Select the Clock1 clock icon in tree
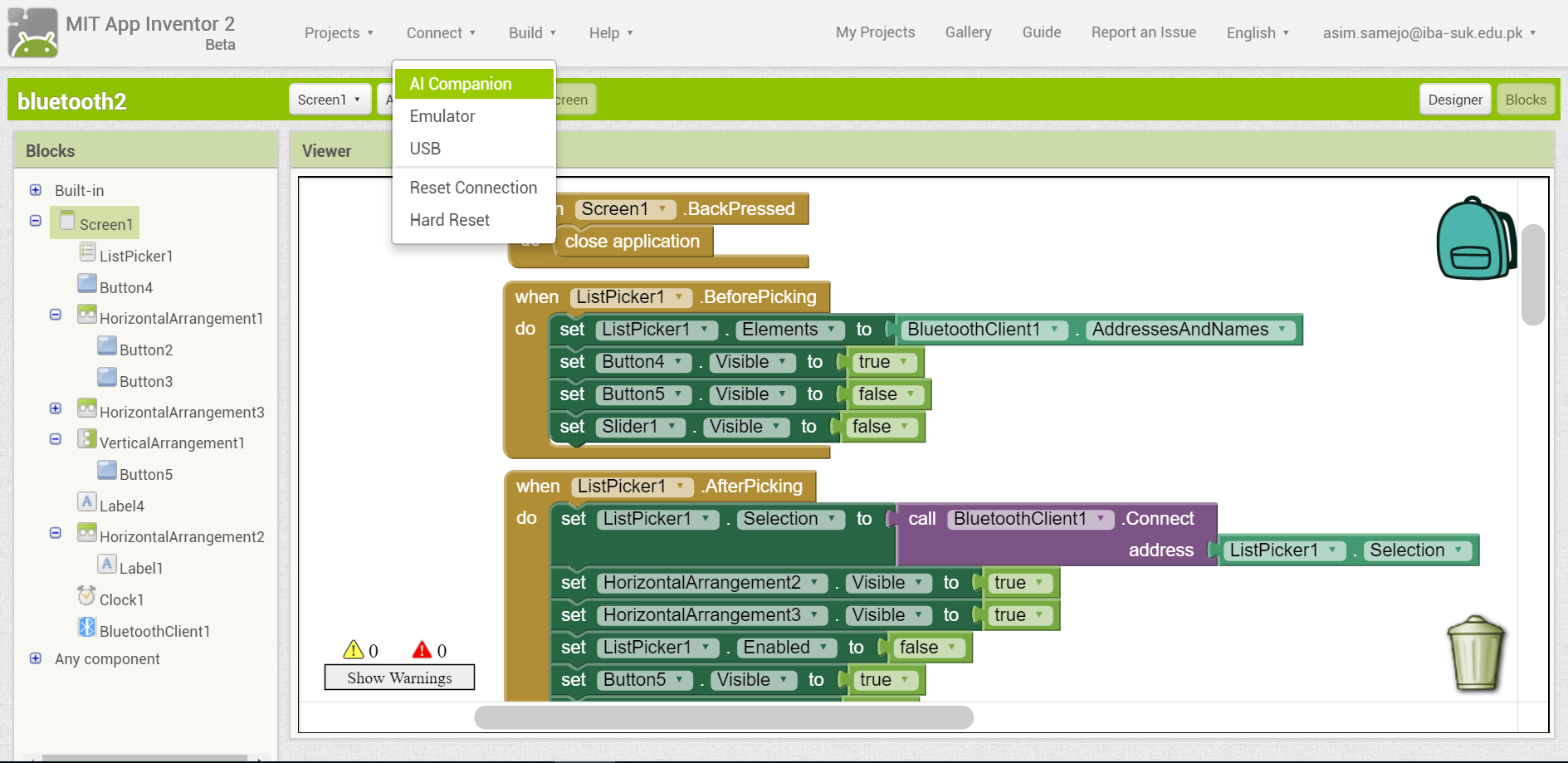The width and height of the screenshot is (1568, 763). coord(87,595)
